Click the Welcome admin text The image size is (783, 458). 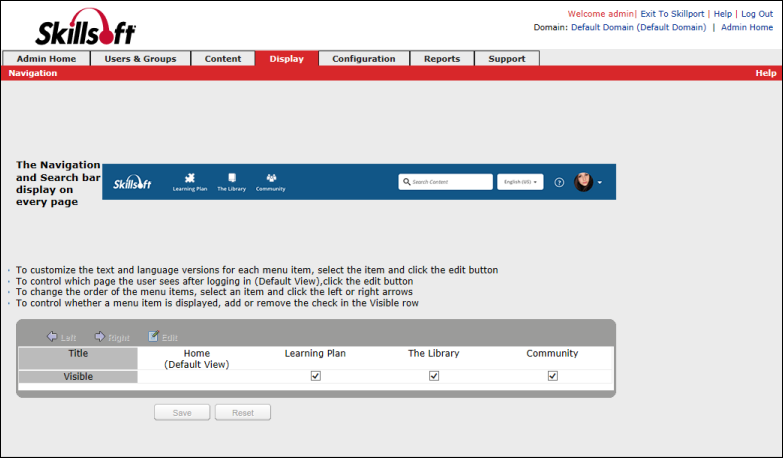pos(601,14)
